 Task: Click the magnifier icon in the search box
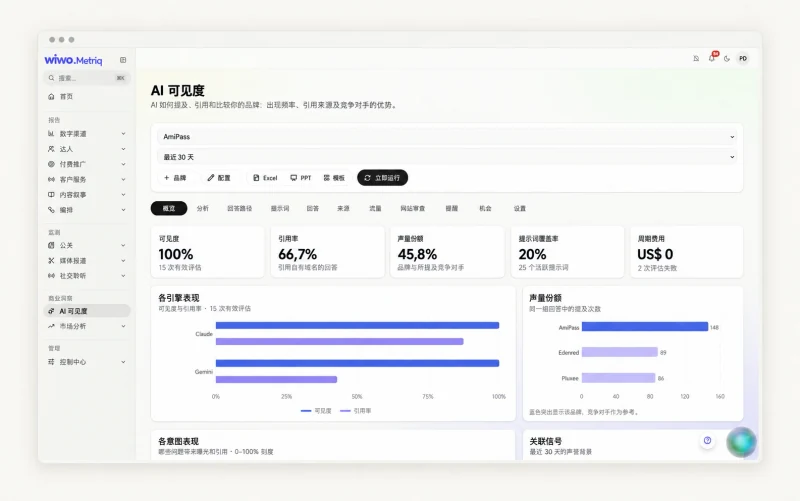pyautogui.click(x=51, y=78)
